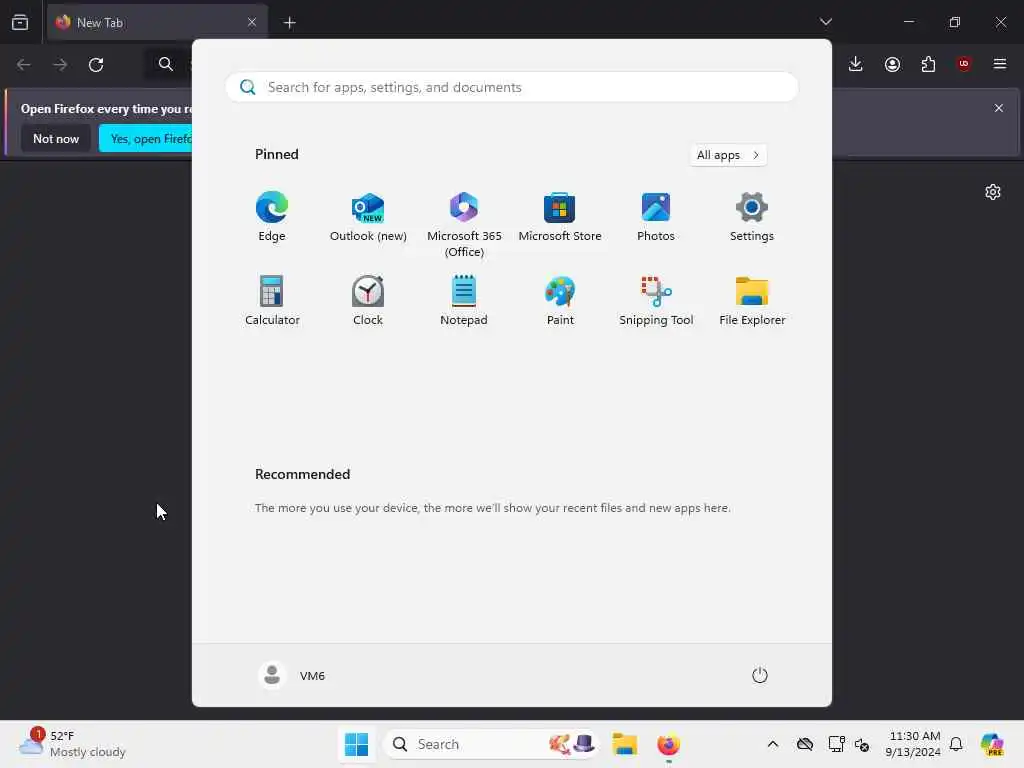Launch Outlook (new) from the Start menu

pyautogui.click(x=368, y=217)
